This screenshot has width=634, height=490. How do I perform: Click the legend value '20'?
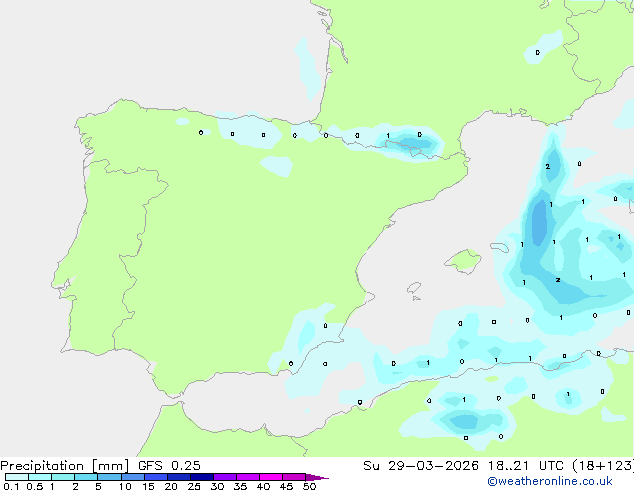(171, 486)
